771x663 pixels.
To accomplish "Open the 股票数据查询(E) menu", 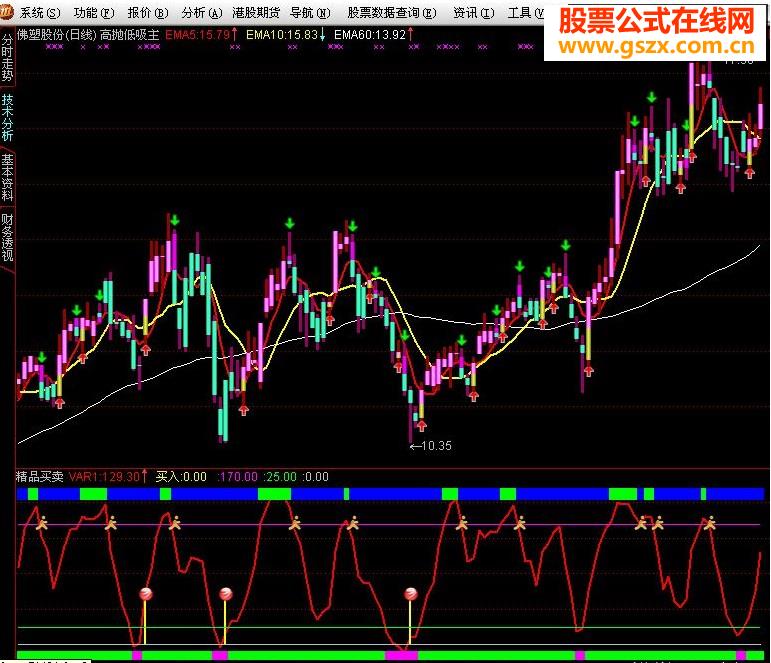I will [x=391, y=12].
